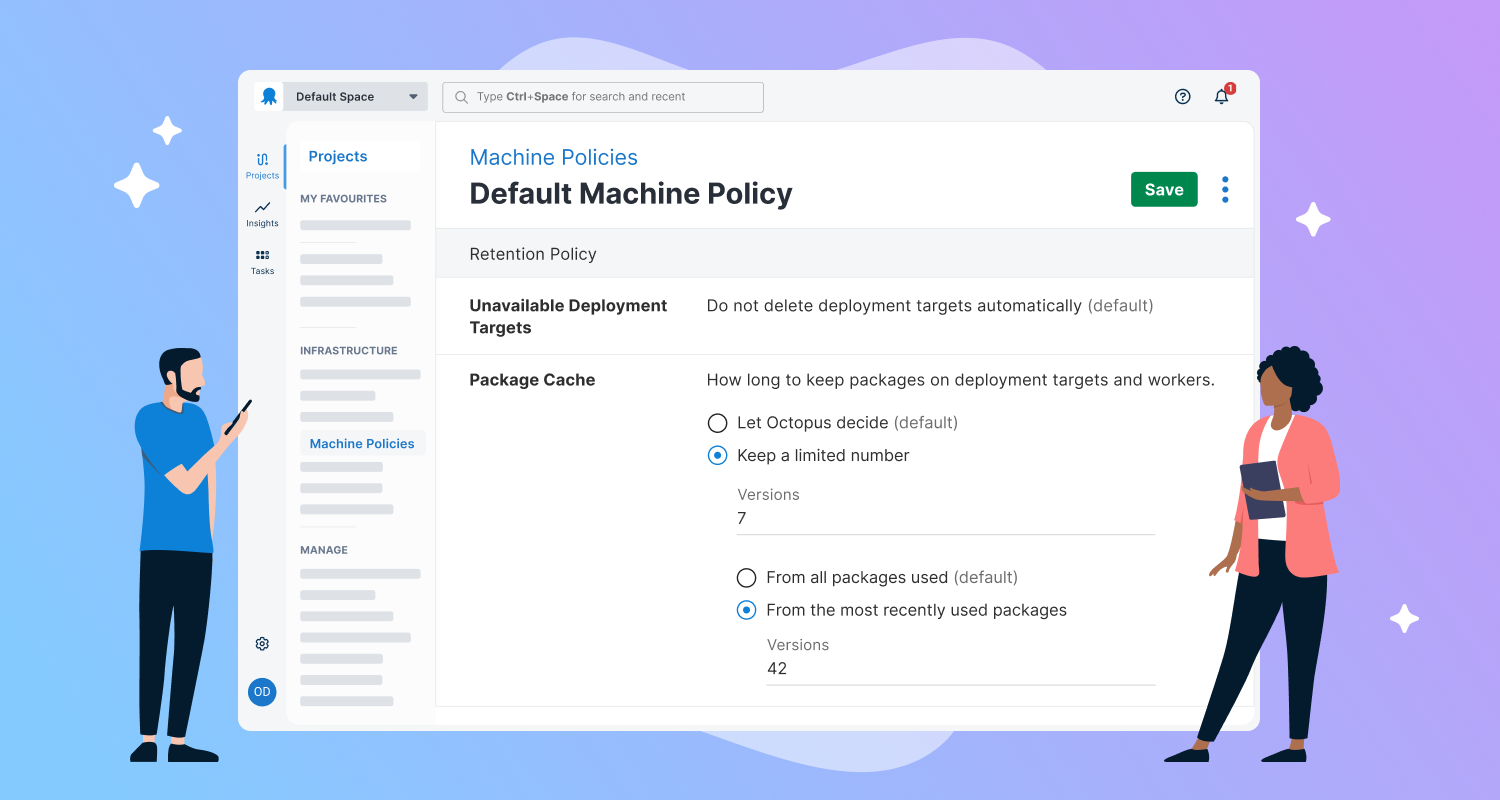
Task: Click the Projects heading in the panel
Action: 338,156
